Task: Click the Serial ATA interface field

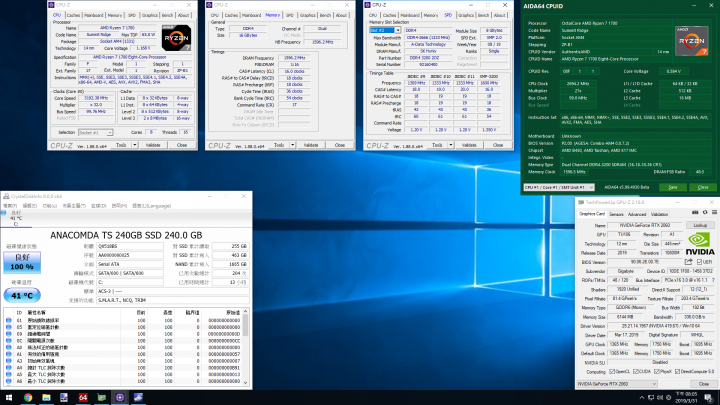Action: (x=130, y=264)
